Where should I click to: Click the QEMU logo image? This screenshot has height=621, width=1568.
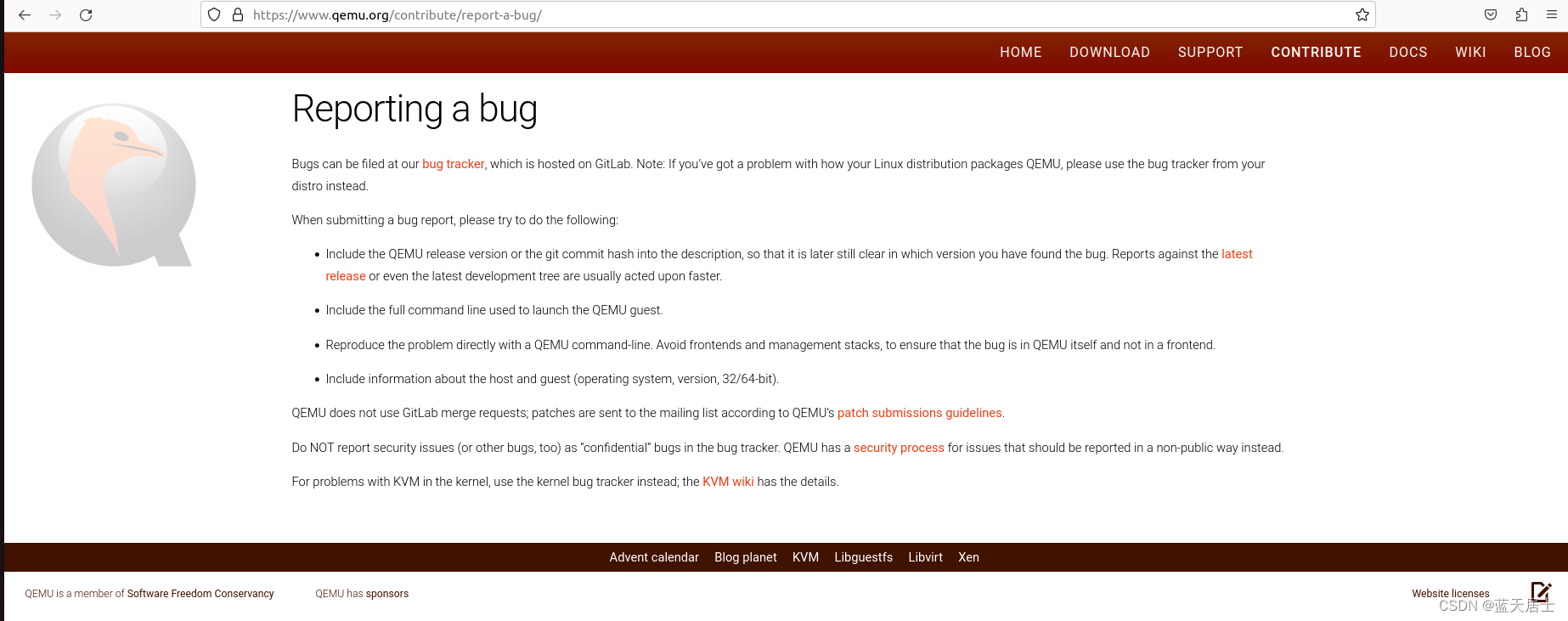114,185
